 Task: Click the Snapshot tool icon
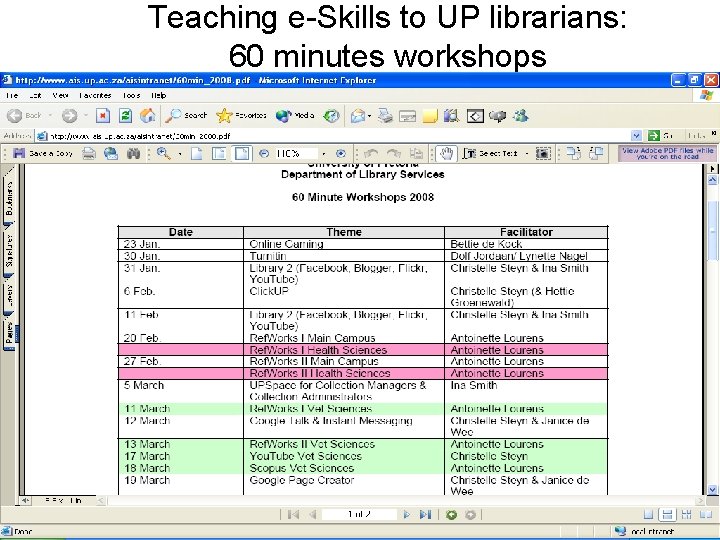[x=543, y=153]
